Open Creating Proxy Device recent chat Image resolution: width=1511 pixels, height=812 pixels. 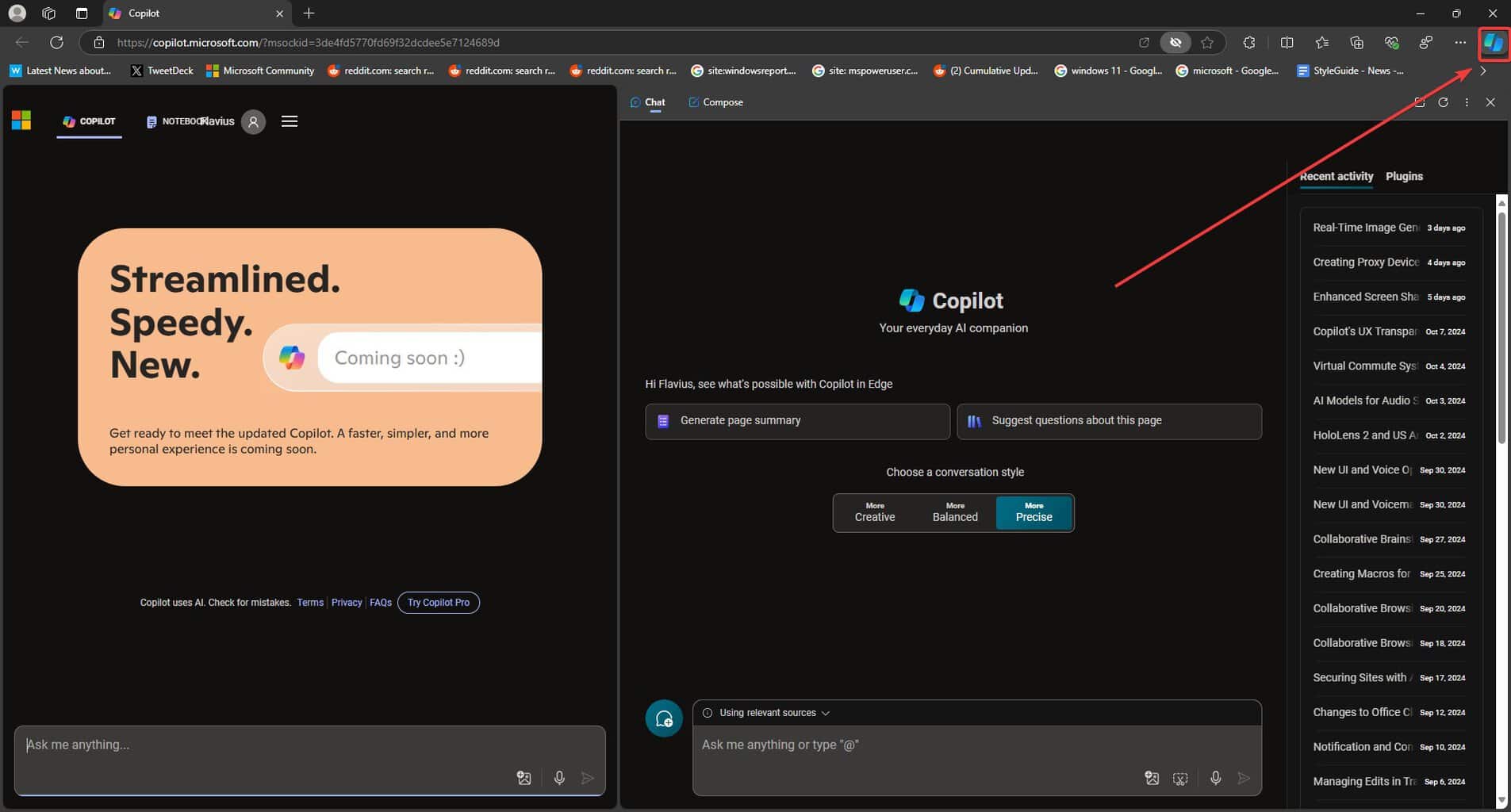click(1389, 262)
